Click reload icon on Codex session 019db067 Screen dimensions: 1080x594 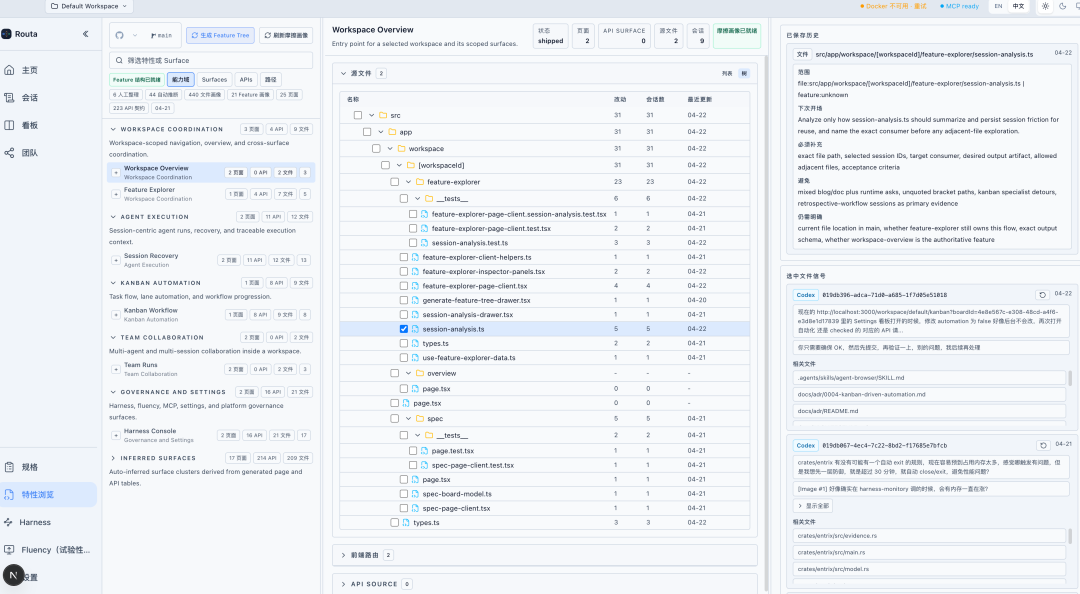click(x=1043, y=445)
